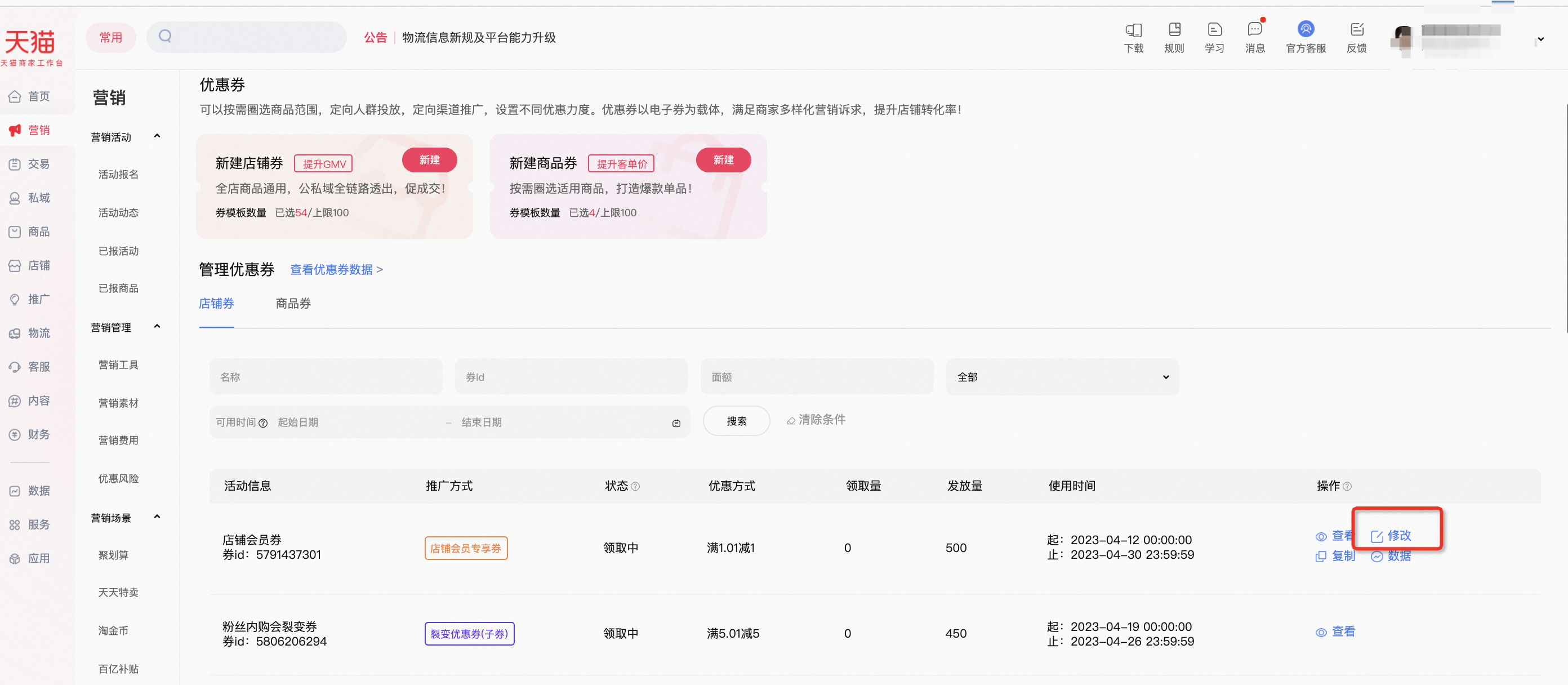Click the 可用时间 help icon
Viewport: 1568px width, 685px height.
pos(263,423)
